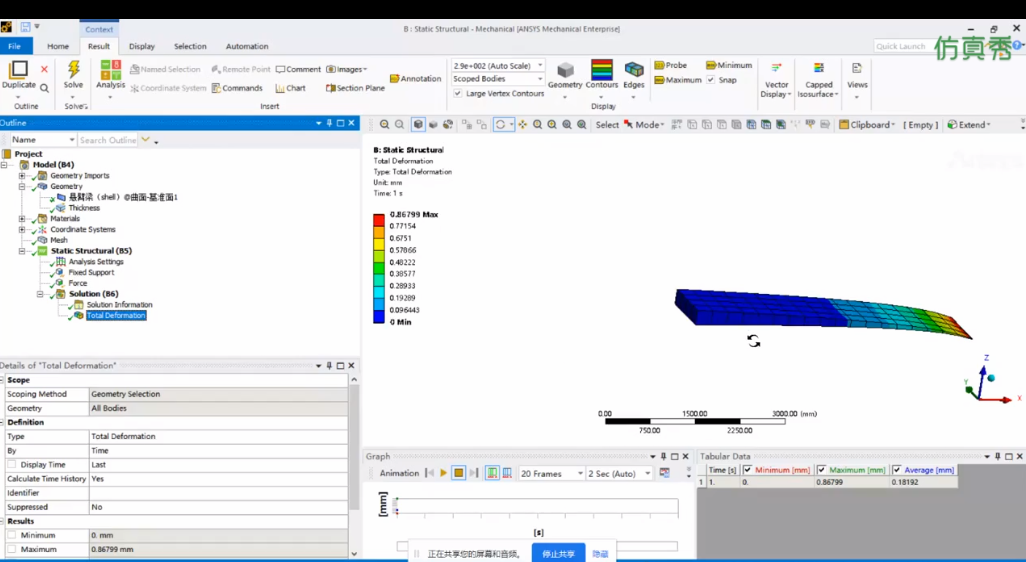Click the Duplicate icon

tap(18, 69)
